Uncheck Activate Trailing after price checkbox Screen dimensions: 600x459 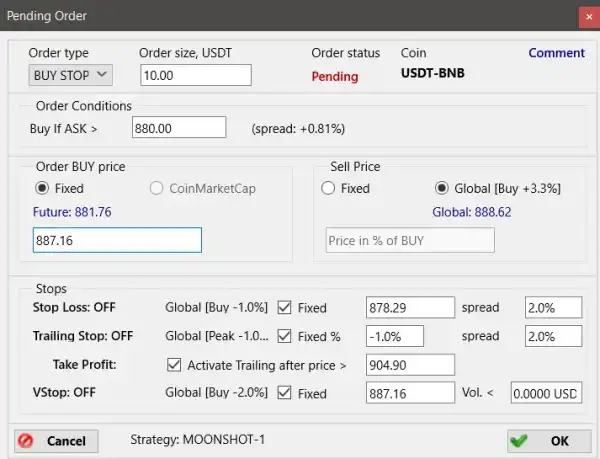[x=175, y=365]
